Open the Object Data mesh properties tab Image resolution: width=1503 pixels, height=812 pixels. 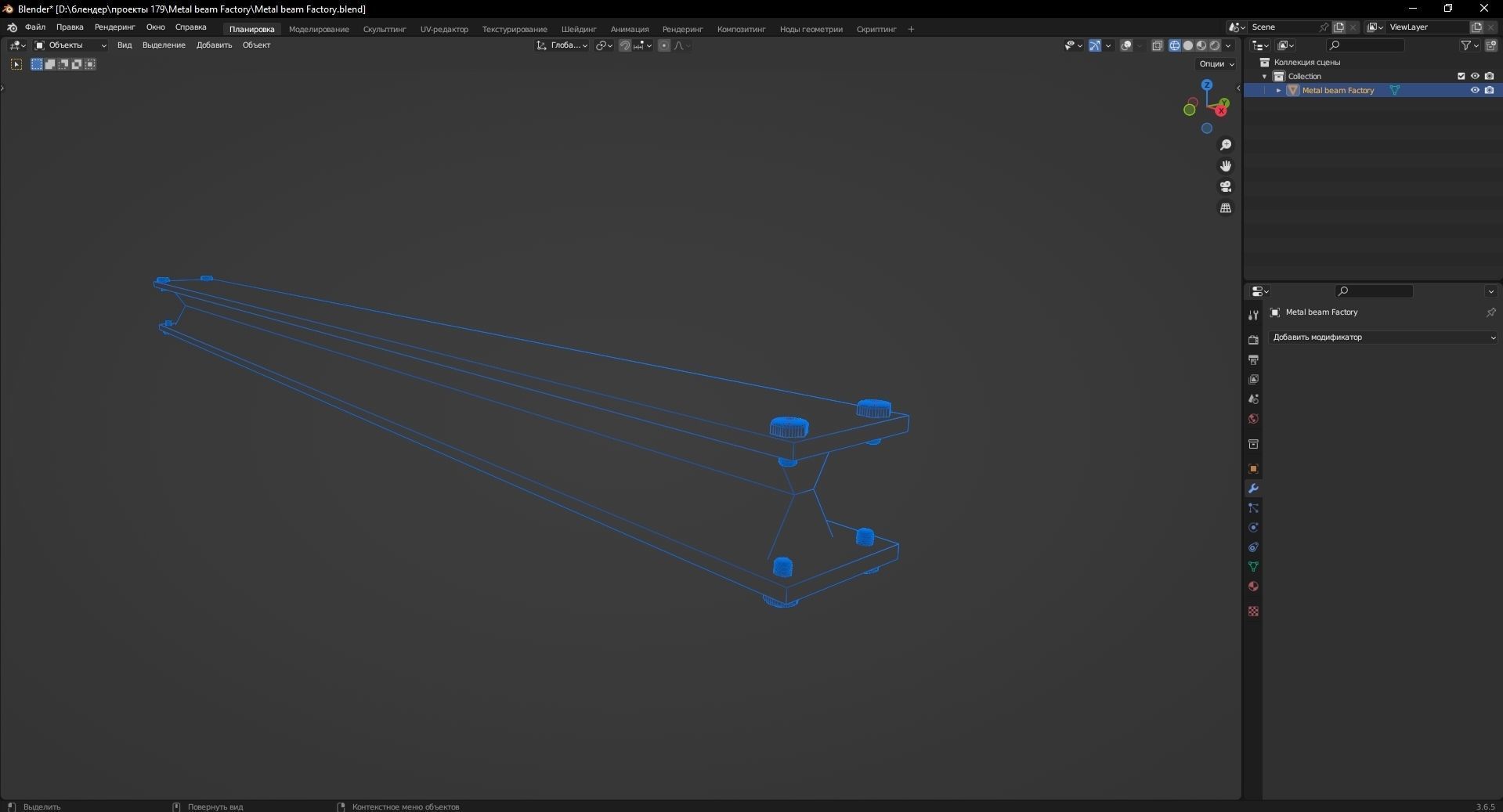pyautogui.click(x=1253, y=567)
